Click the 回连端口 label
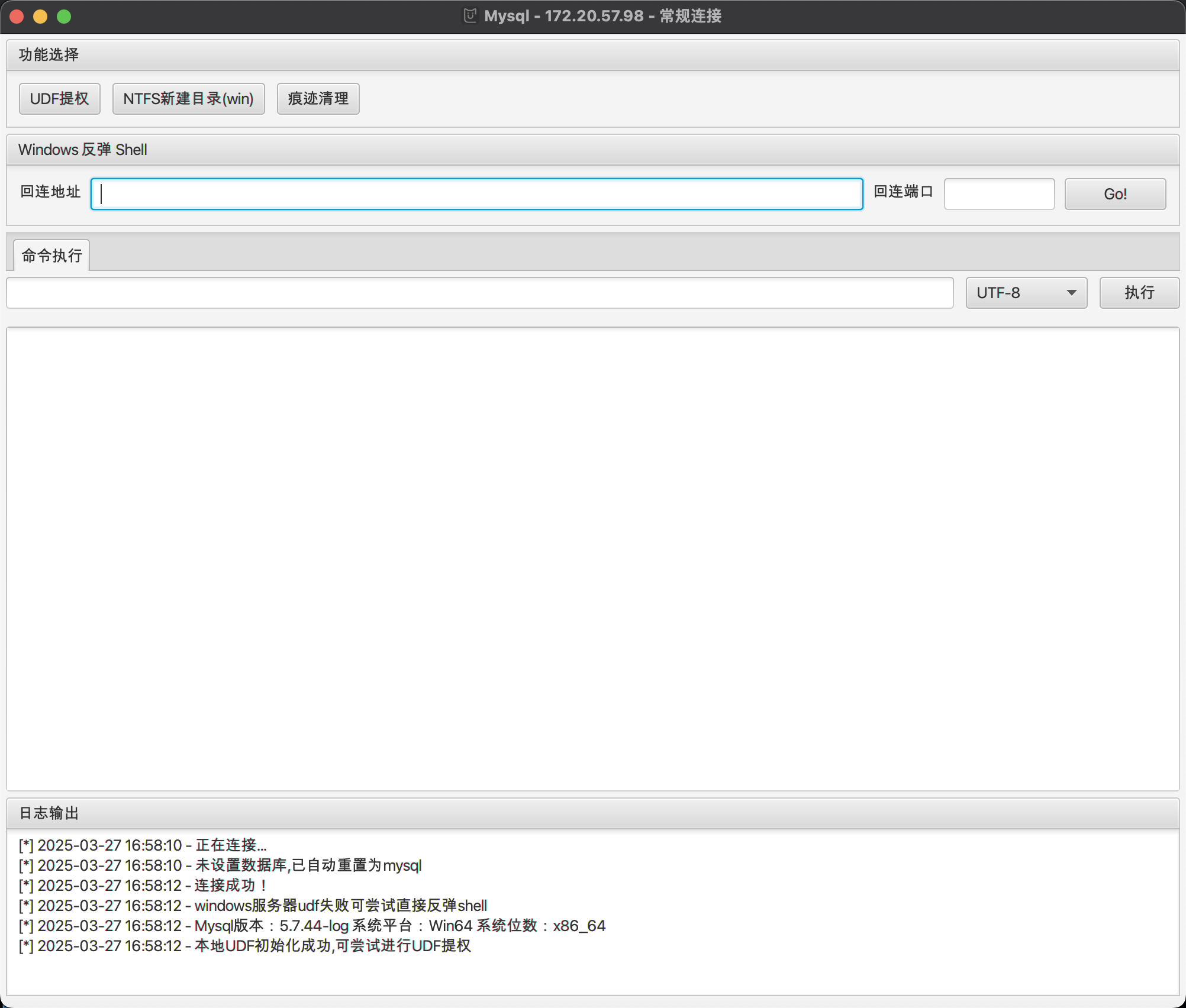 904,192
